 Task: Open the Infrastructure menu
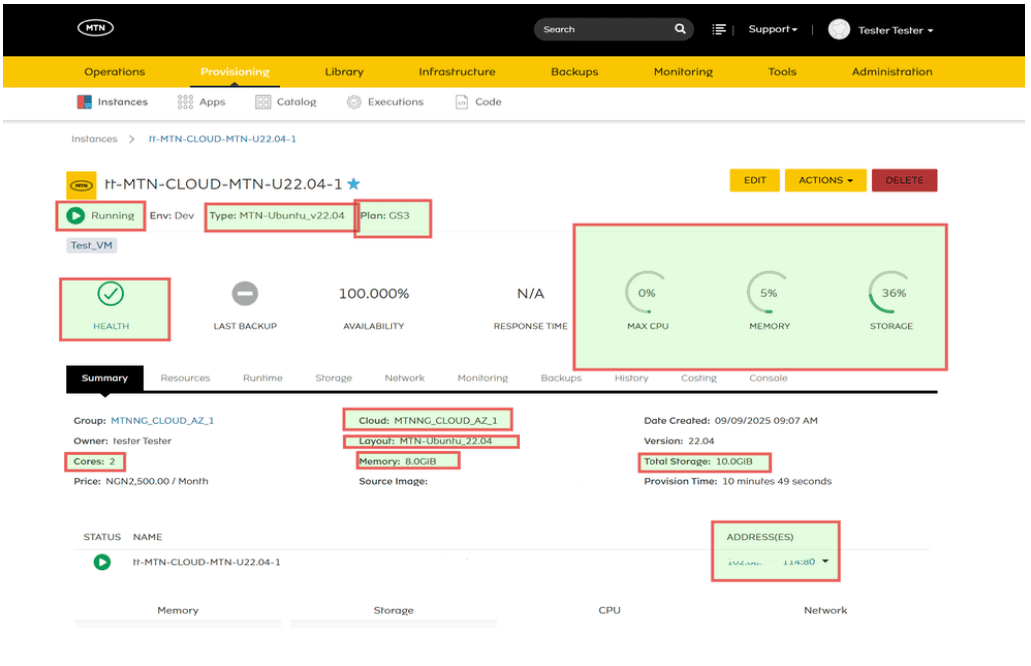click(457, 72)
